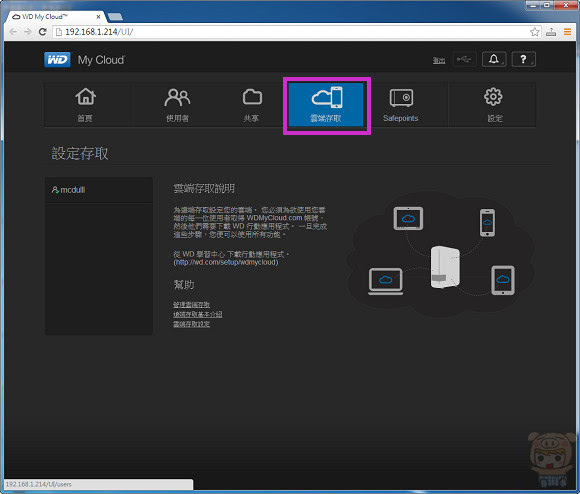
Task: Open the 設定 Settings gear tab
Action: tap(493, 105)
